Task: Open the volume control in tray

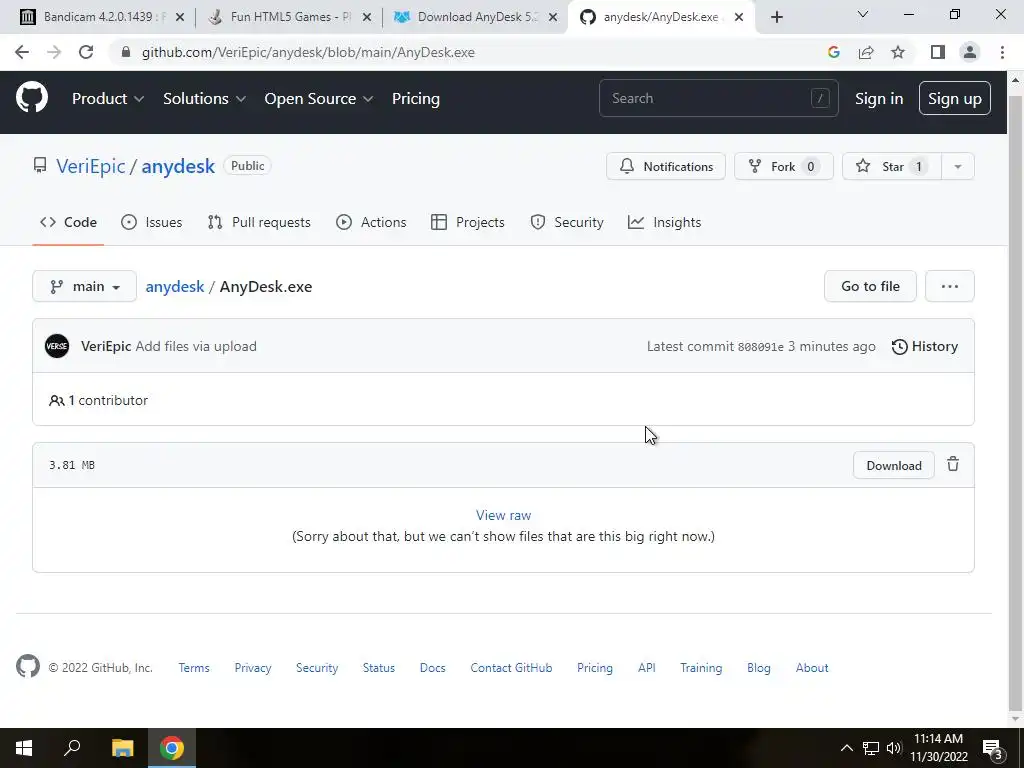Action: [x=894, y=748]
